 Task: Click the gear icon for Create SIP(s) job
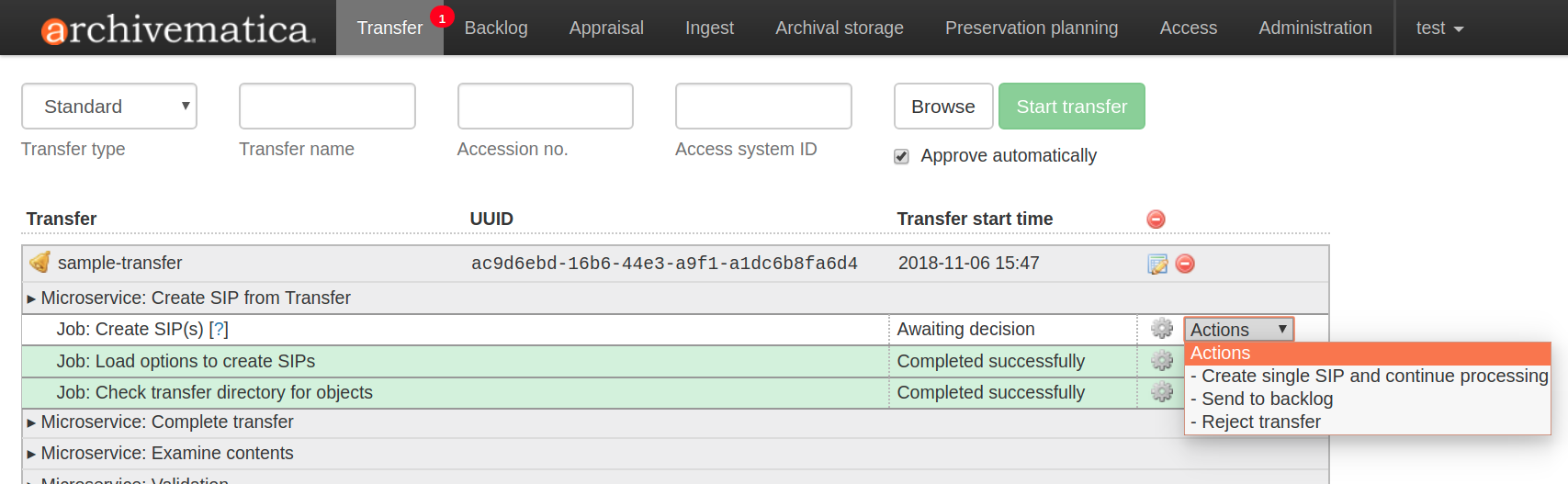(1162, 329)
